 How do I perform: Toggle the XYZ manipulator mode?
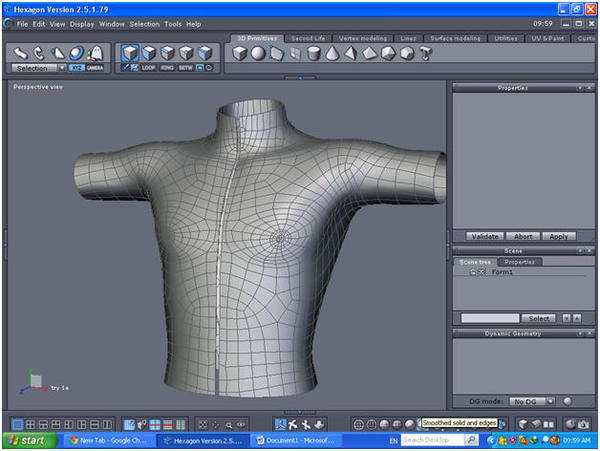point(76,68)
